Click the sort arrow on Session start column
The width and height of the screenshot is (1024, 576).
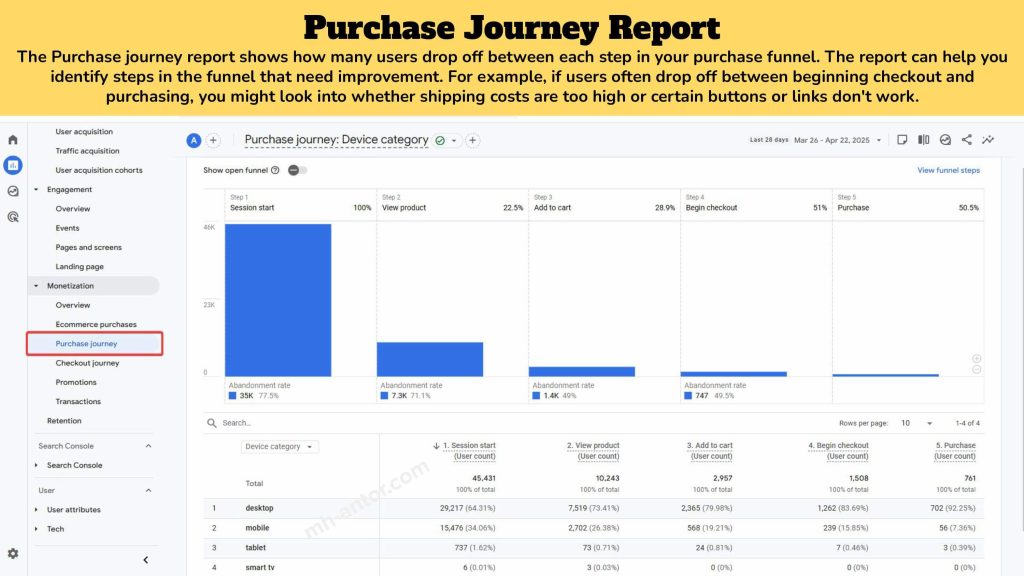click(436, 446)
